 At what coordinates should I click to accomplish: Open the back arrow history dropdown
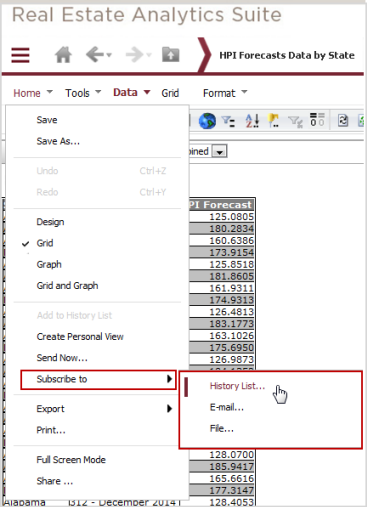tap(109, 55)
